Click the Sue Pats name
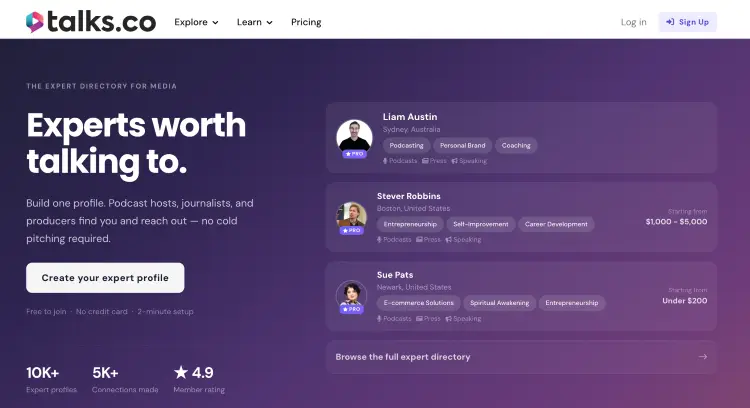This screenshot has width=750, height=408. [x=395, y=275]
